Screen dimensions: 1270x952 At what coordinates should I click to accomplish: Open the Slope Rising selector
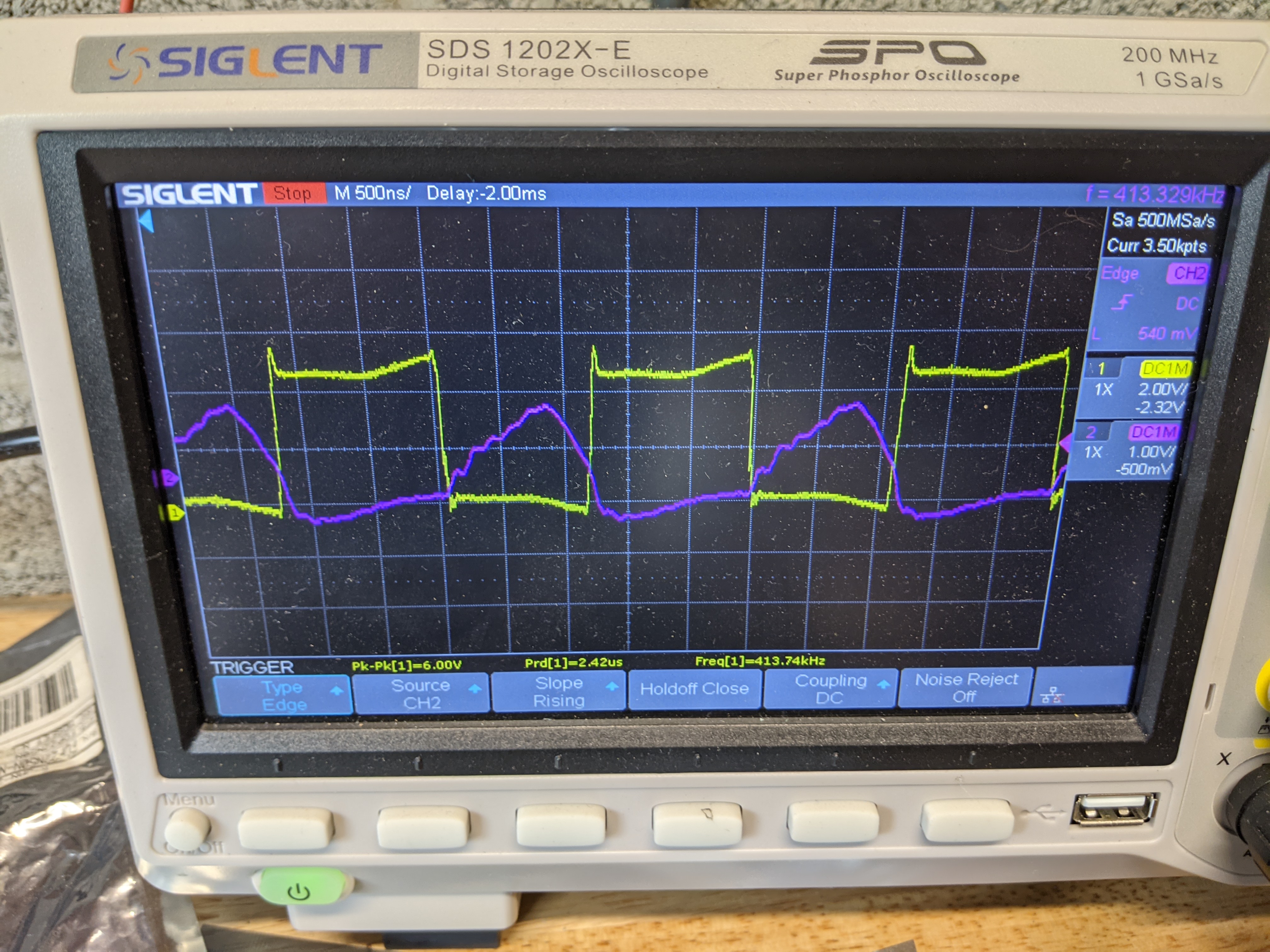click(x=559, y=691)
